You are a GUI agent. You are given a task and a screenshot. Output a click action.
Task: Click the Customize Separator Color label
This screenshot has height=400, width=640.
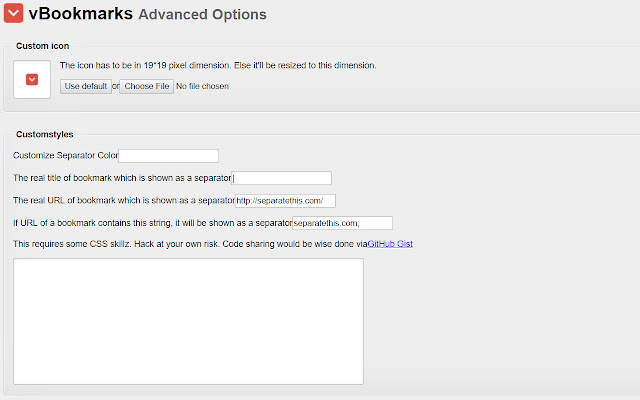coord(65,155)
